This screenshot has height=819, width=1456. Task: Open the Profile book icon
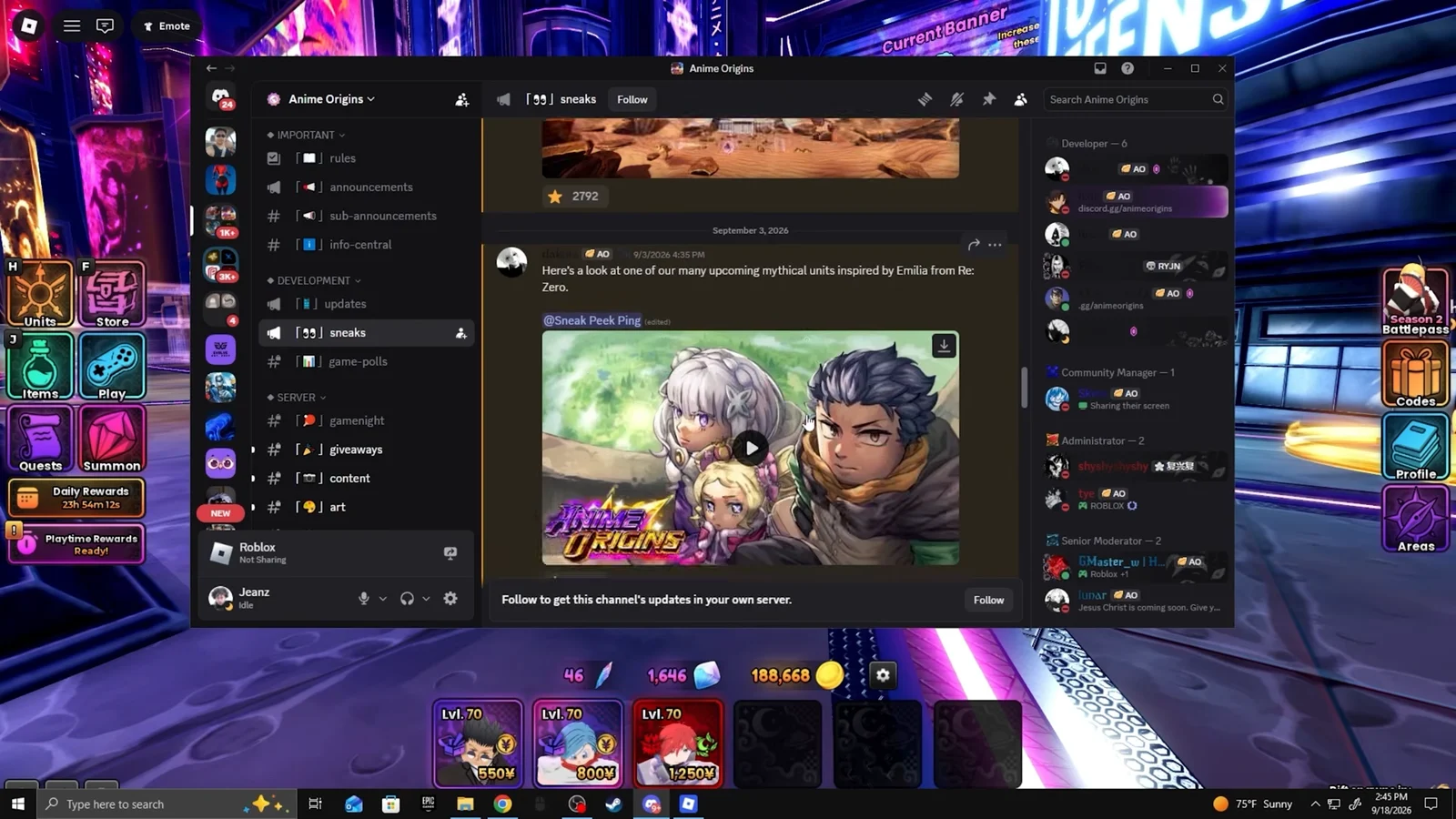[1415, 447]
